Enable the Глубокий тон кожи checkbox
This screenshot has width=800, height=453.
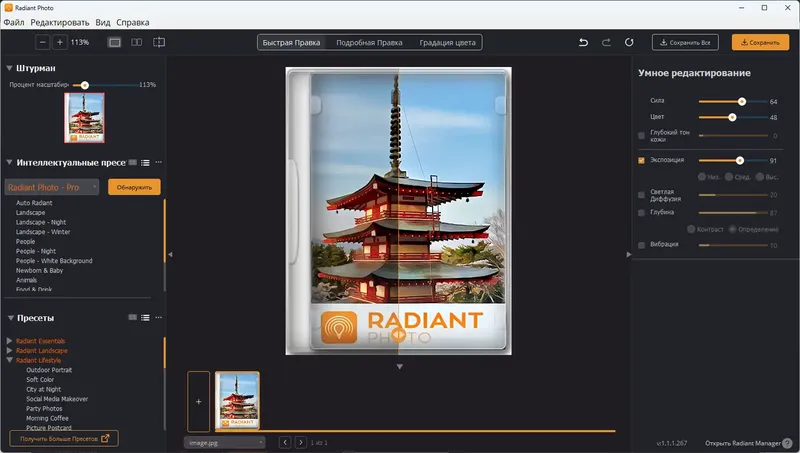[641, 135]
